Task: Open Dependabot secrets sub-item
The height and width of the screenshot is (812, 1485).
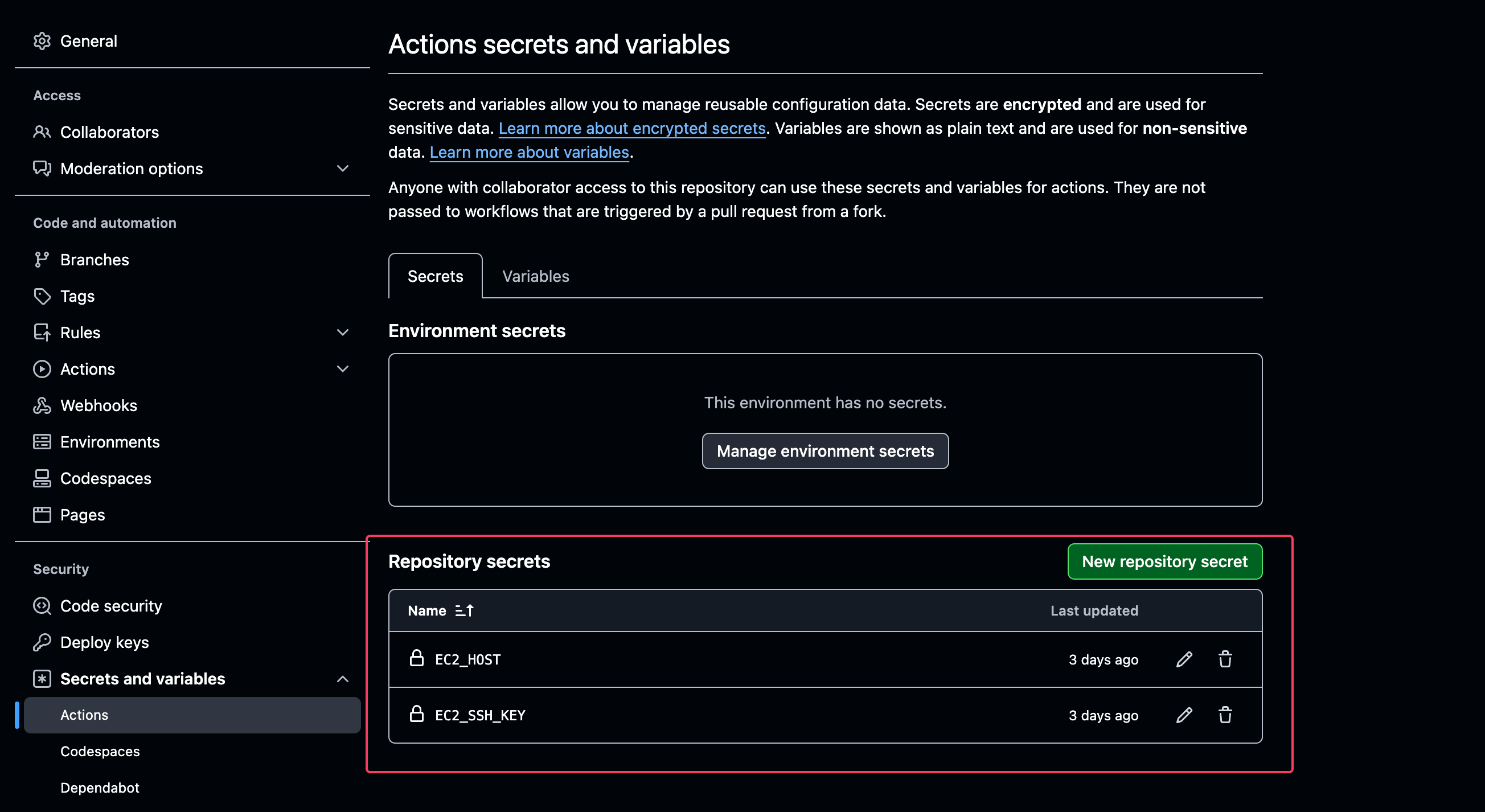Action: 100,788
